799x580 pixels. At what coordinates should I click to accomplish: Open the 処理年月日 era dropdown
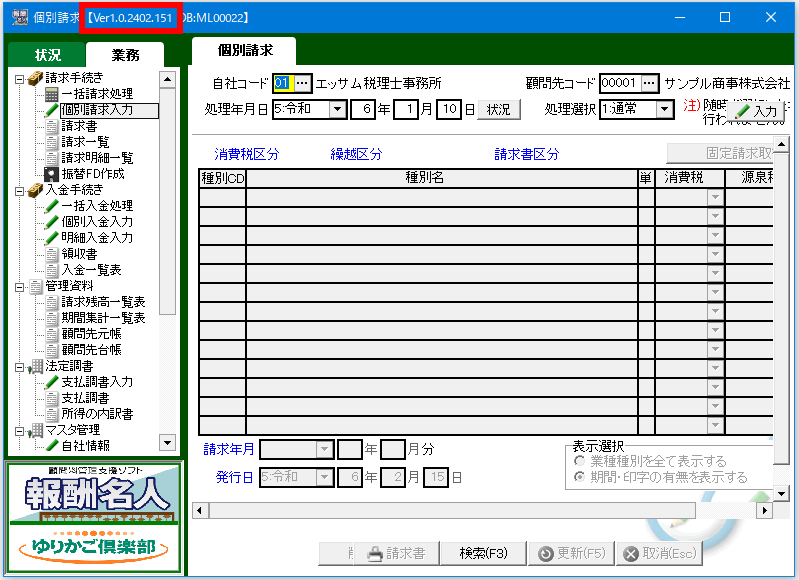pos(337,110)
